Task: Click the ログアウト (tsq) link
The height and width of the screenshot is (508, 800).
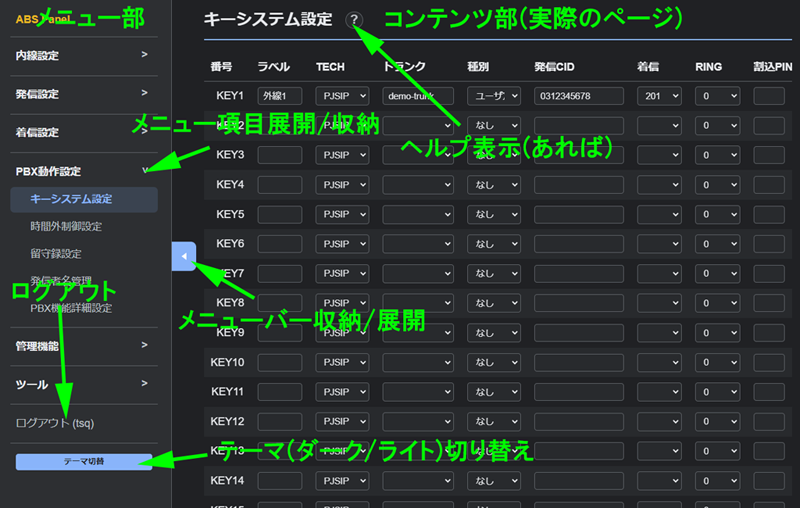Action: 55,423
